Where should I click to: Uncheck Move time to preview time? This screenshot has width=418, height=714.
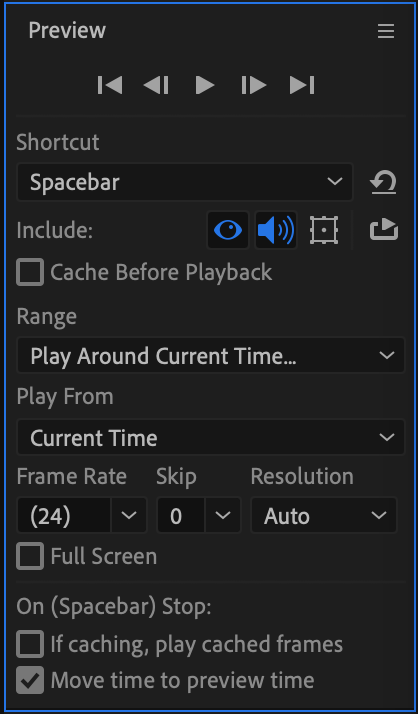pos(30,680)
